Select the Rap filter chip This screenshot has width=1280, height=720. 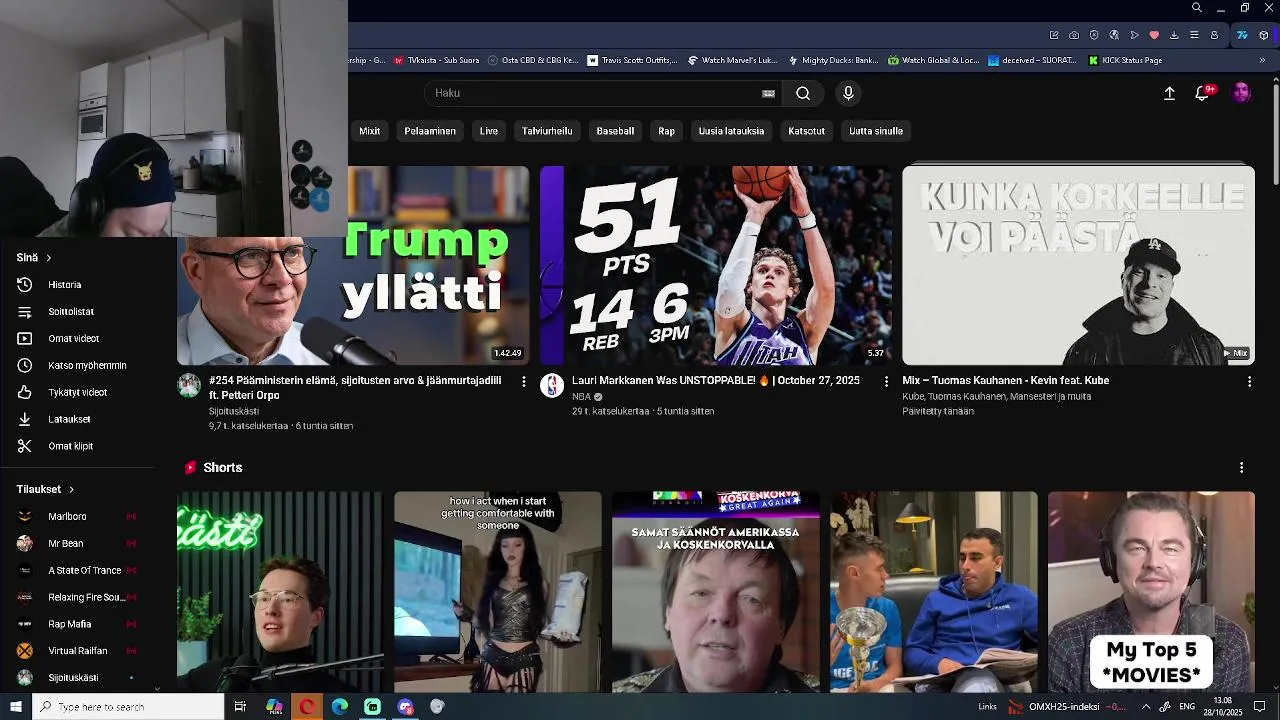[x=667, y=131]
